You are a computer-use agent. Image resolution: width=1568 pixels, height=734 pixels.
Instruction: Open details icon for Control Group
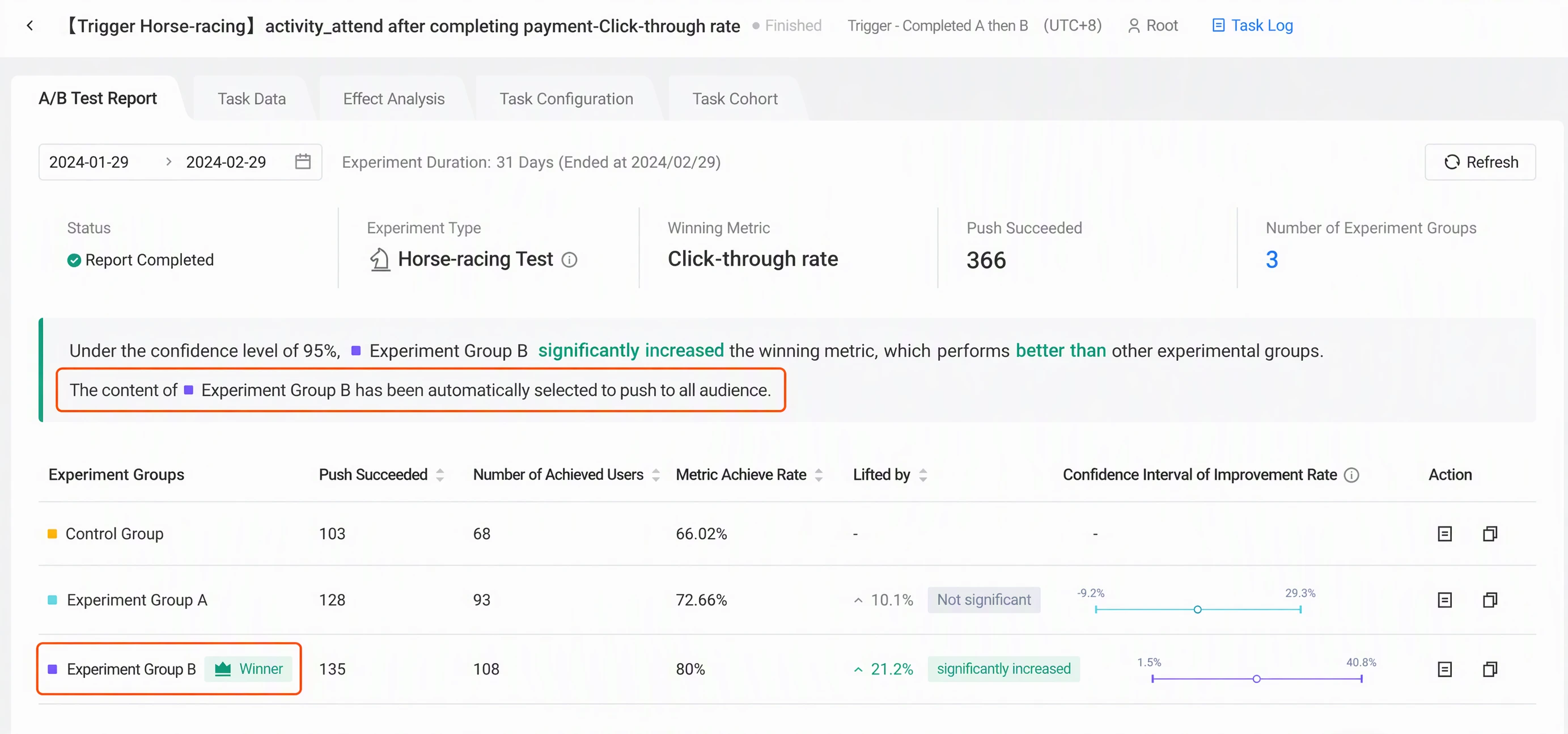pyautogui.click(x=1444, y=534)
